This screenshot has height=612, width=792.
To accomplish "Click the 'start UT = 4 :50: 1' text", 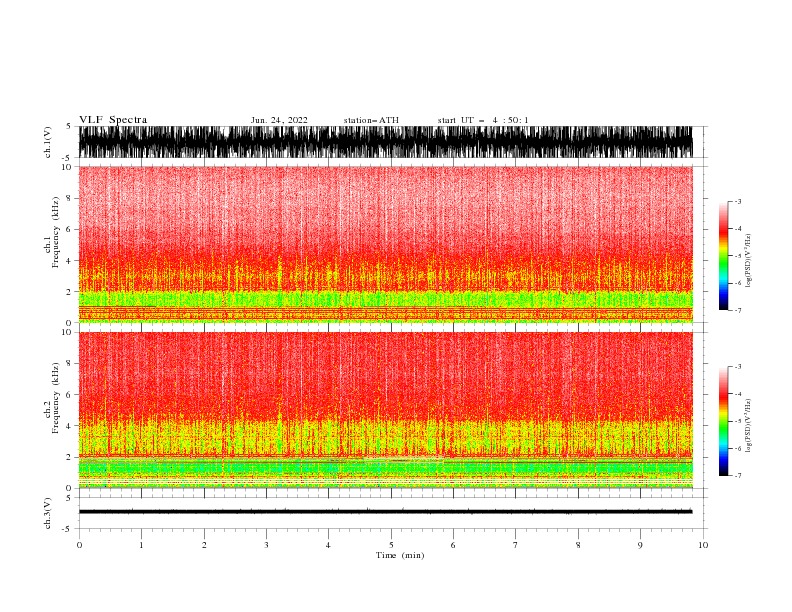I will coord(483,120).
